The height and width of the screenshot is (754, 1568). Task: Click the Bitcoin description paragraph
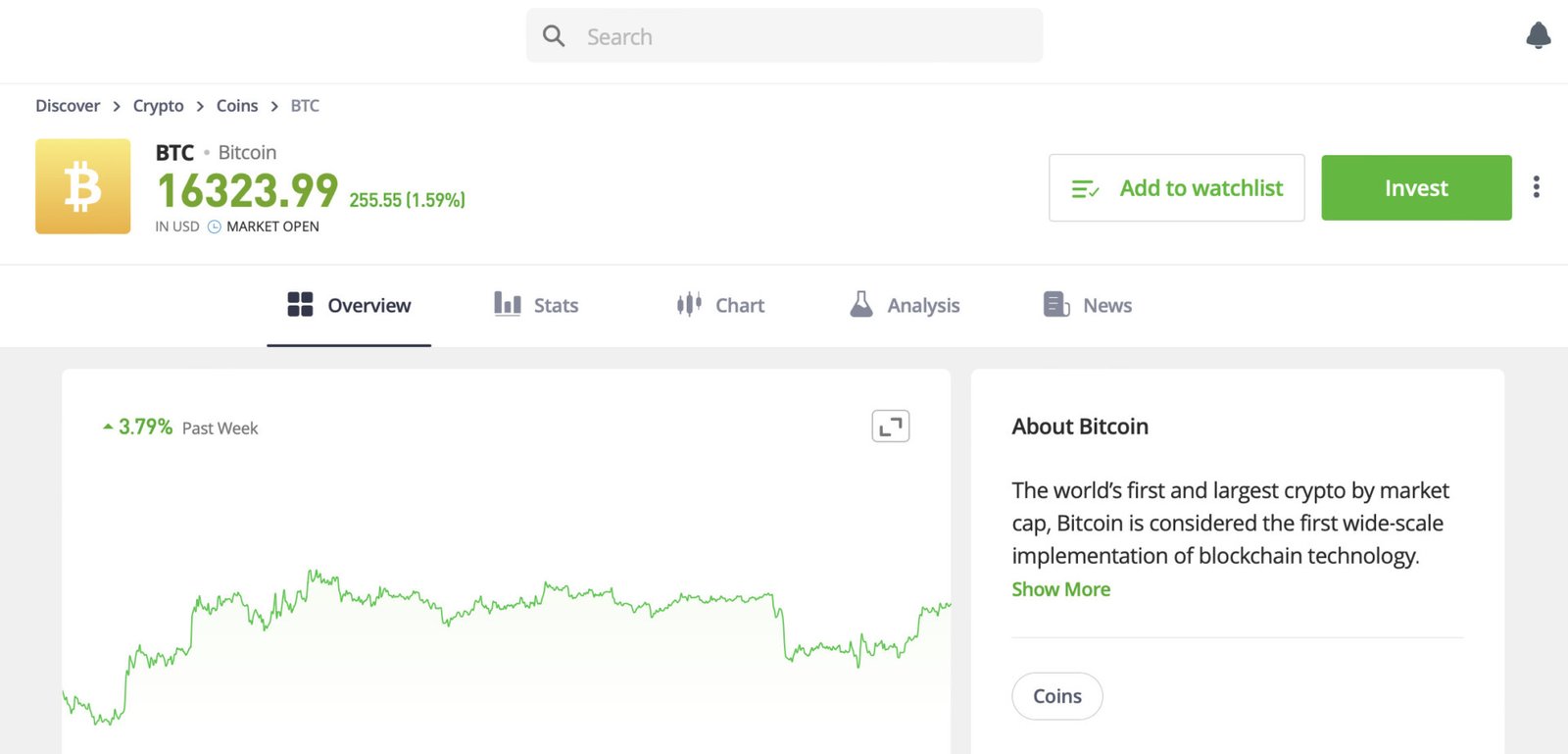click(x=1230, y=523)
